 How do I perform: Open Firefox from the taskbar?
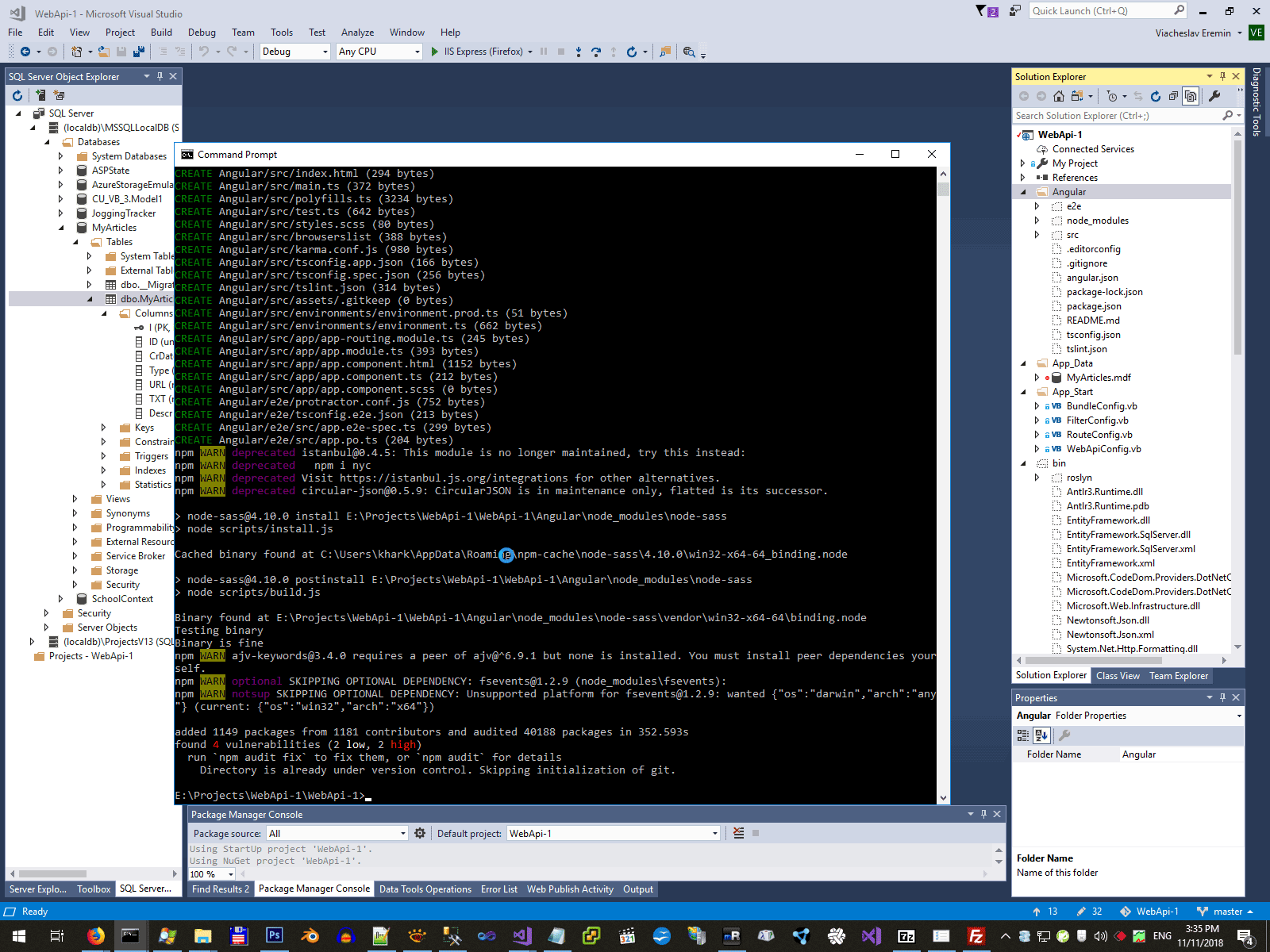pos(95,935)
